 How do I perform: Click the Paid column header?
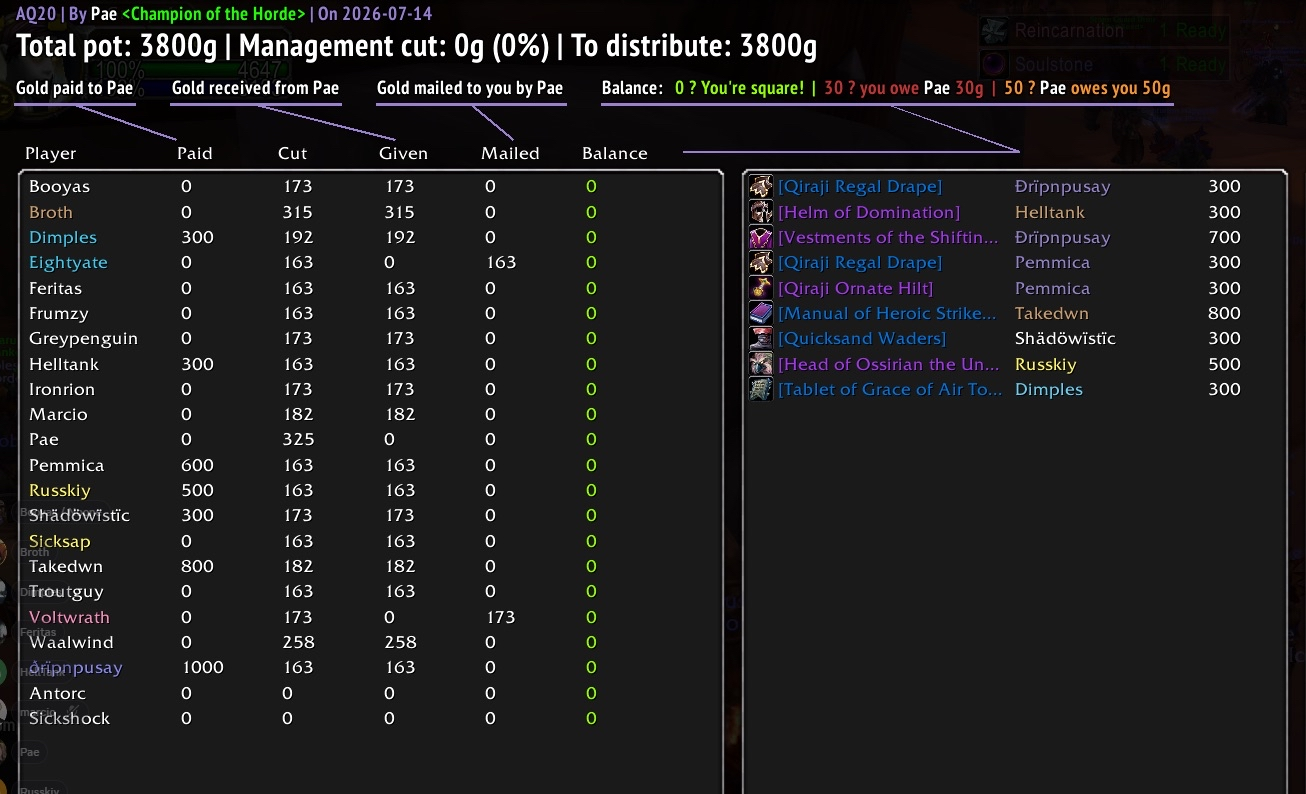click(195, 153)
